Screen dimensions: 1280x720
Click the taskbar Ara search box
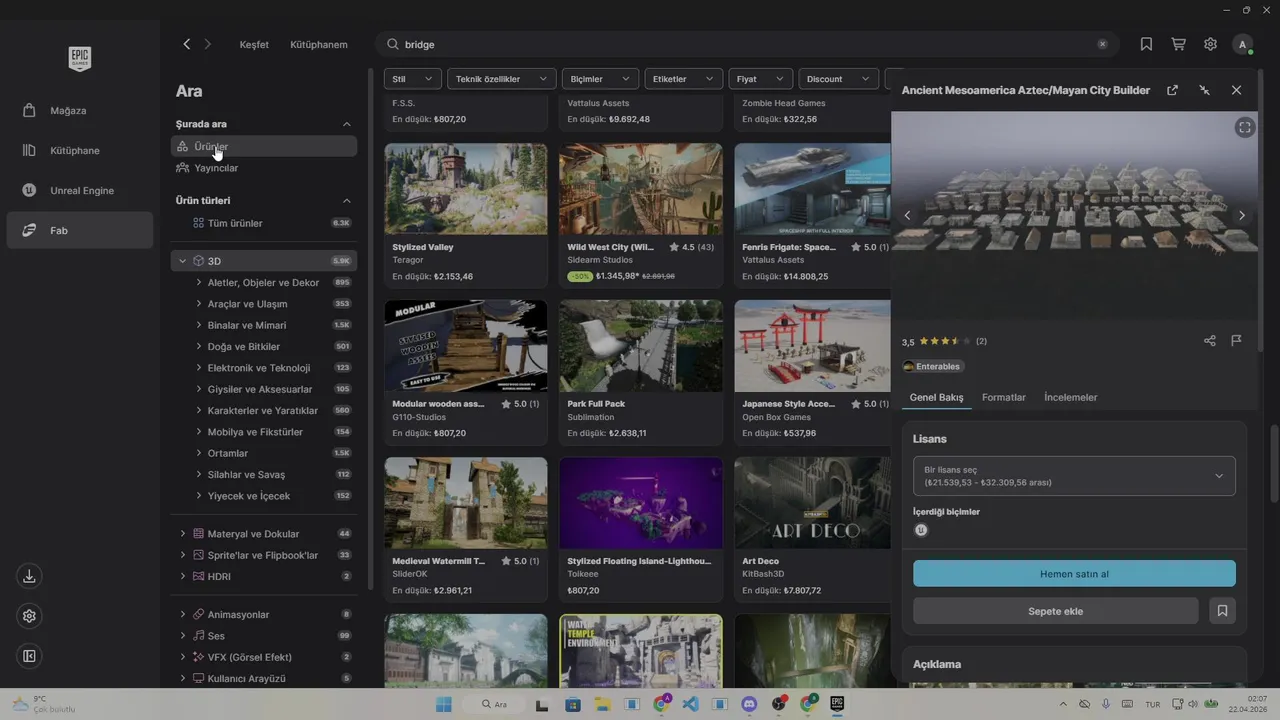(497, 704)
